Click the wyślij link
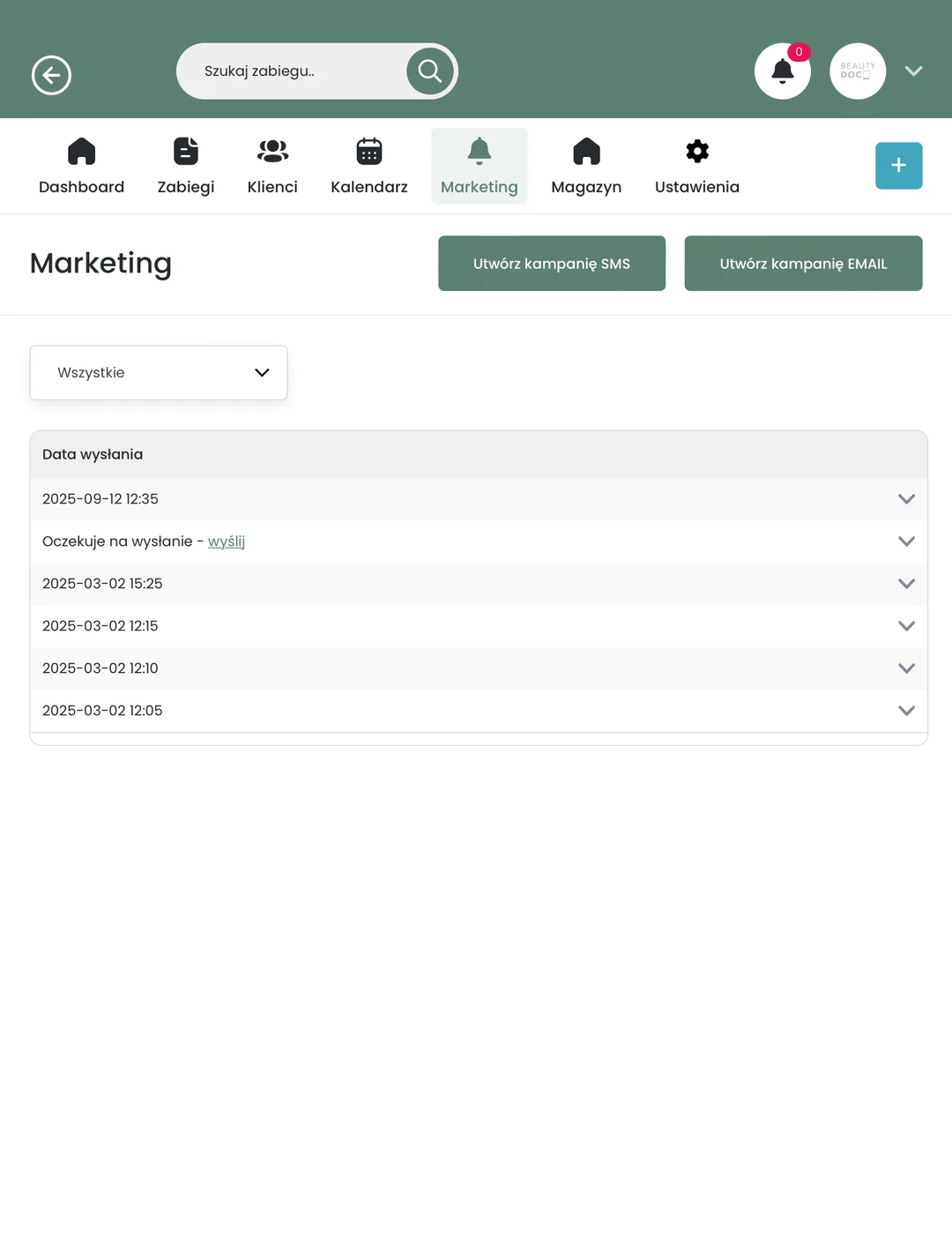952x1247 pixels. 227,541
